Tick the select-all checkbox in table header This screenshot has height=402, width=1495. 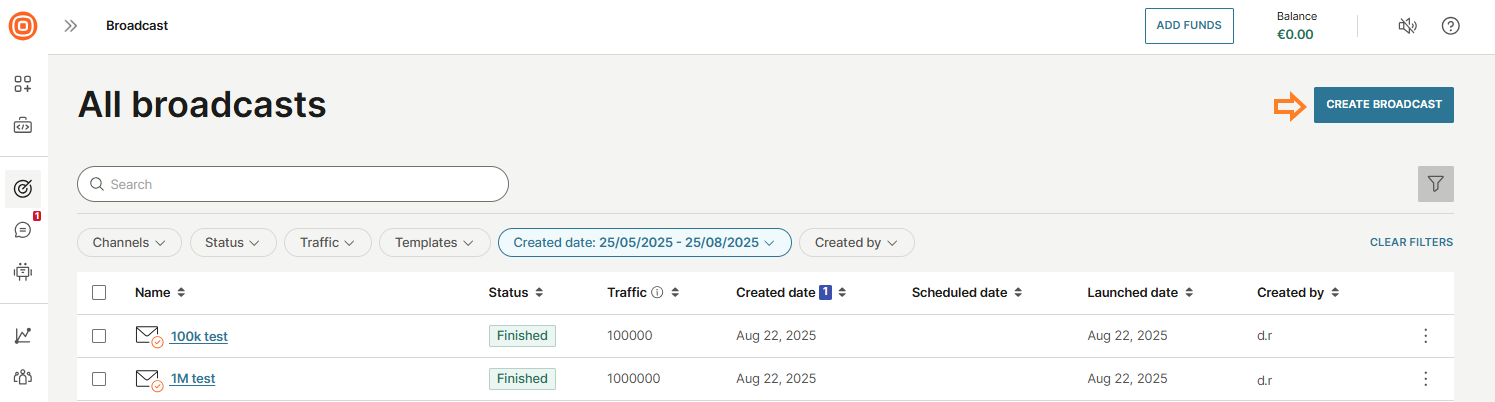(99, 293)
